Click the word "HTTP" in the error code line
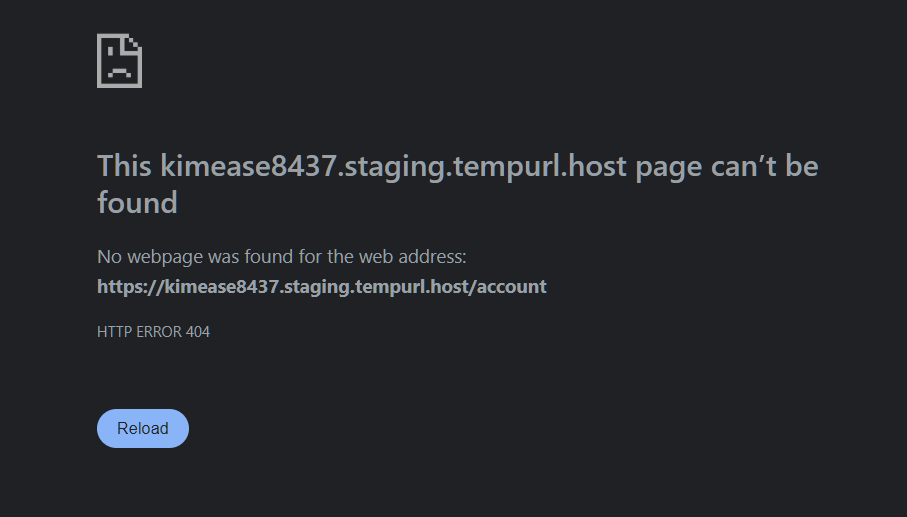Viewport: 907px width, 517px height. 114,332
